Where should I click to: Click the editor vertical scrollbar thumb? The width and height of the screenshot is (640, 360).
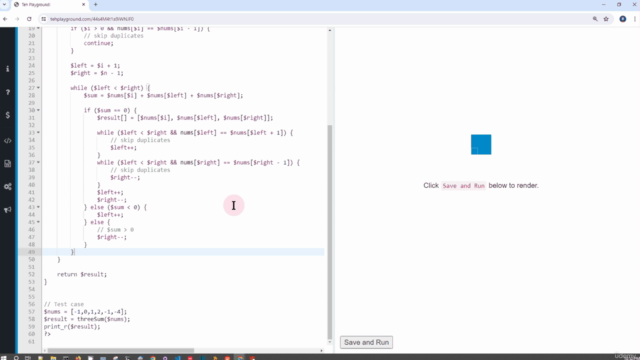coord(330,233)
